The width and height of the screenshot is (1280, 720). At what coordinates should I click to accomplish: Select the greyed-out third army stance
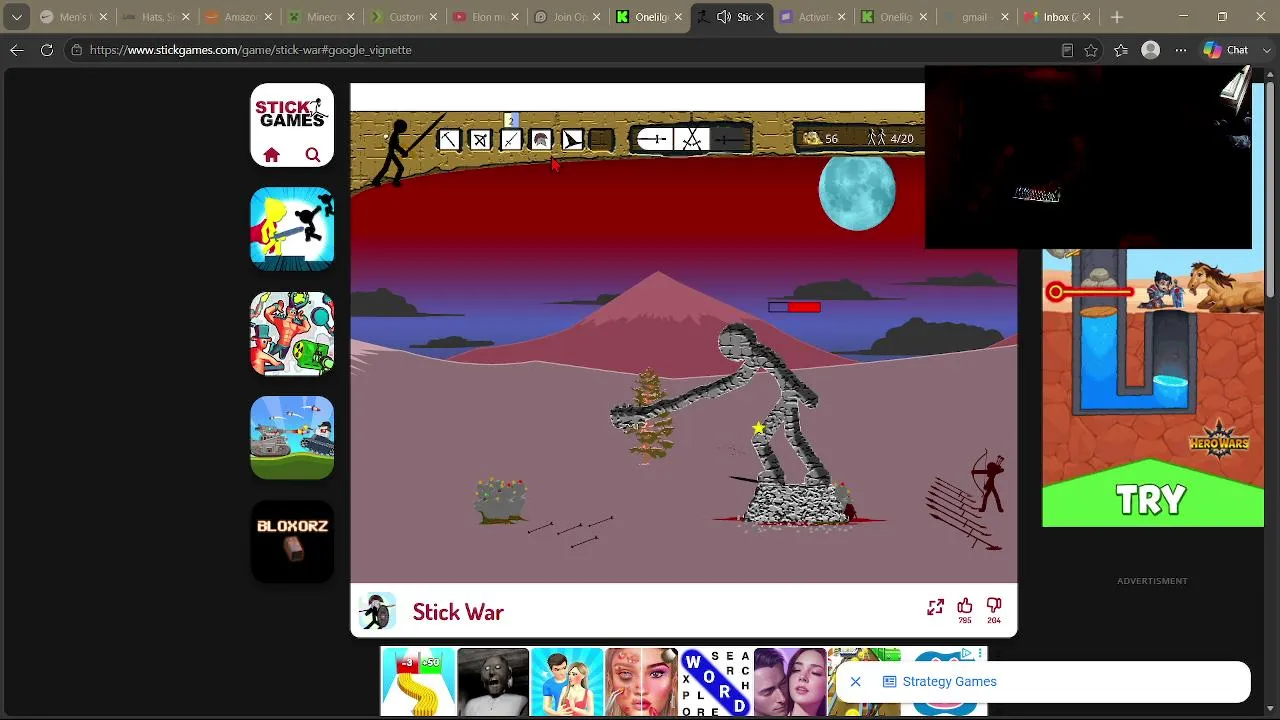[730, 140]
